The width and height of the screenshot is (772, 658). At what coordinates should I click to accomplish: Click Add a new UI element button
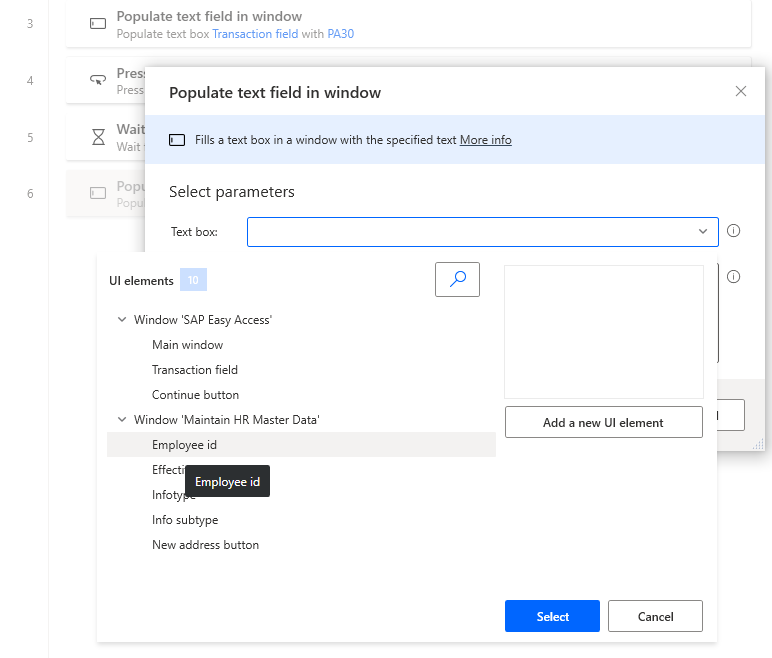click(x=604, y=422)
